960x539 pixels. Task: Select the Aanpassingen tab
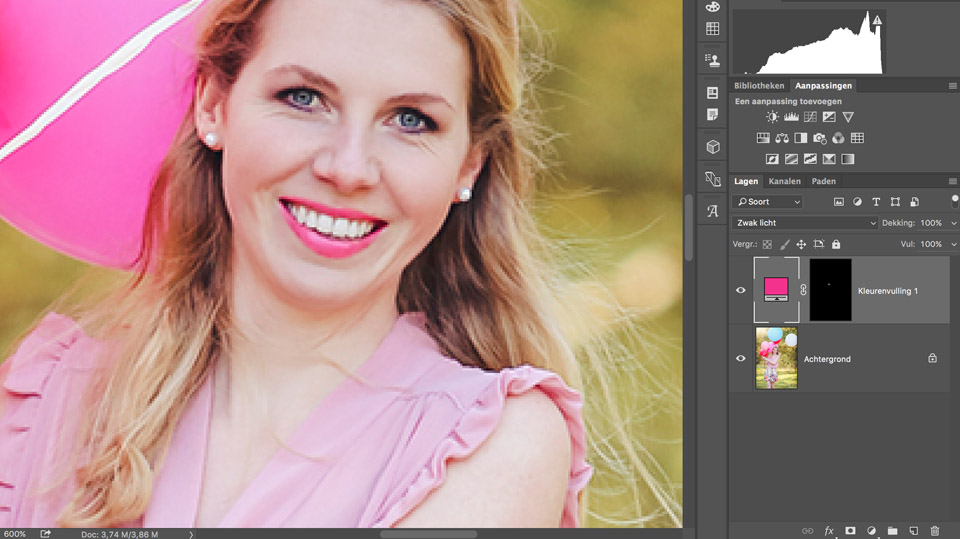[823, 86]
